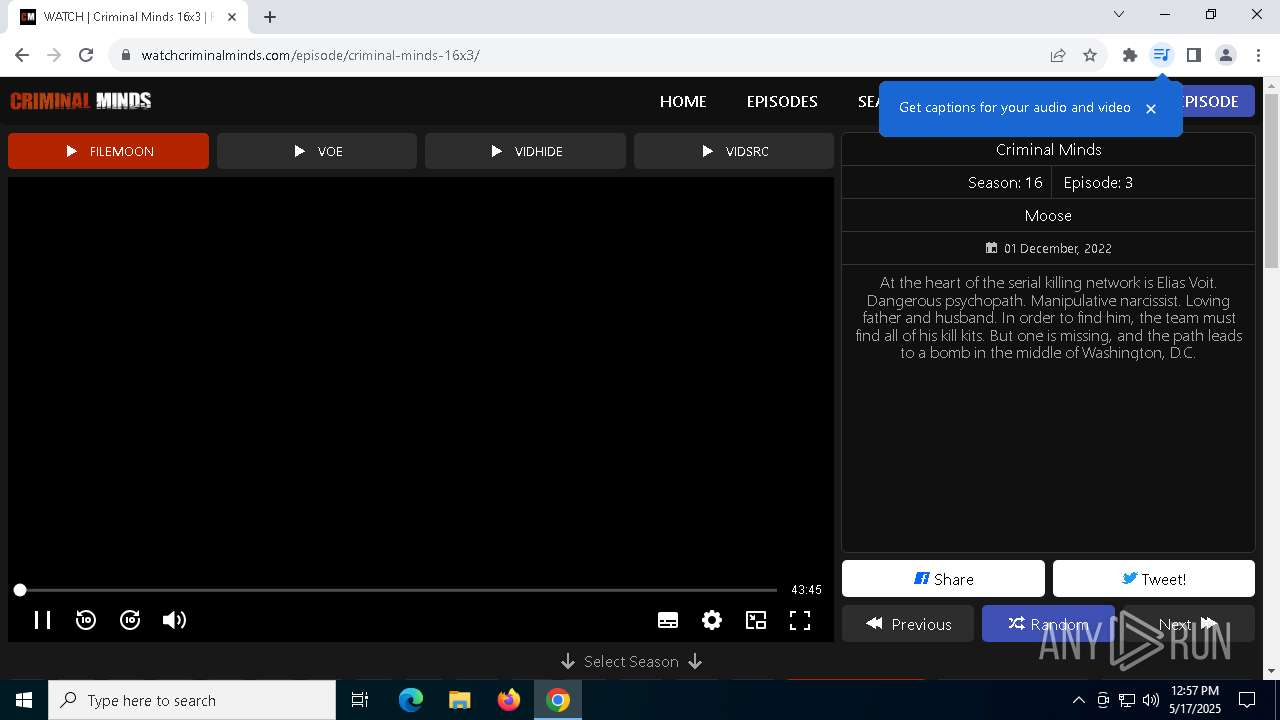Rewind video 10 seconds
This screenshot has height=720, width=1280.
pyautogui.click(x=86, y=620)
